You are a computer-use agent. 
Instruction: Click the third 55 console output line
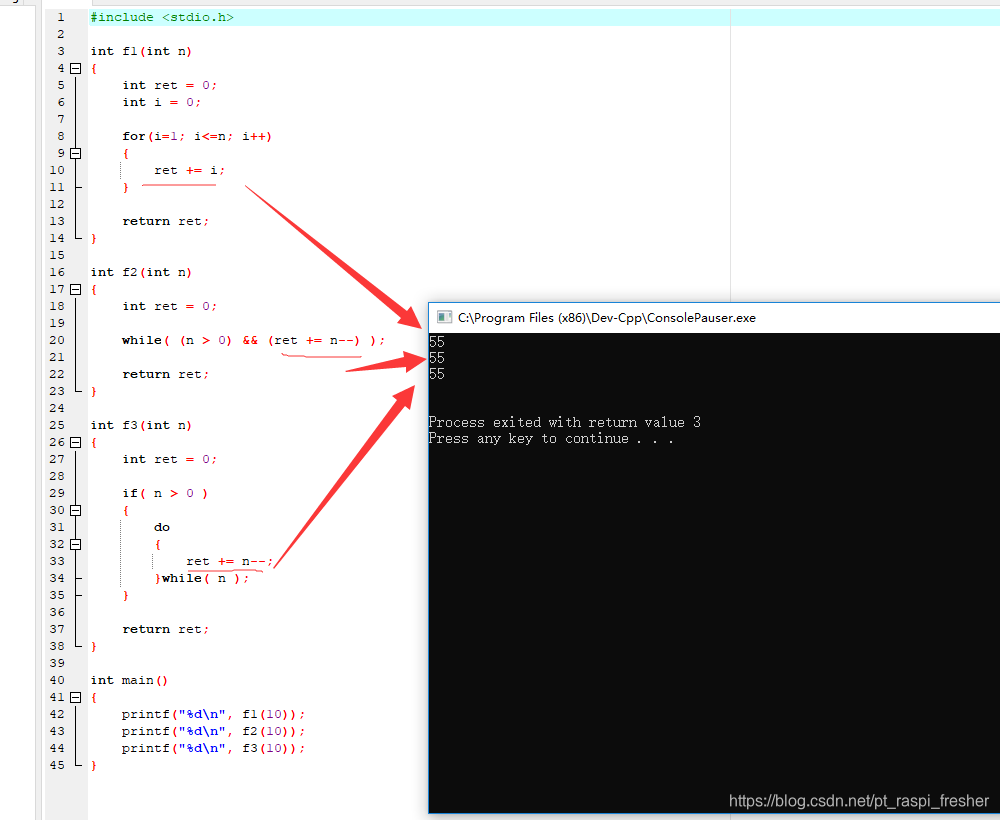(437, 374)
